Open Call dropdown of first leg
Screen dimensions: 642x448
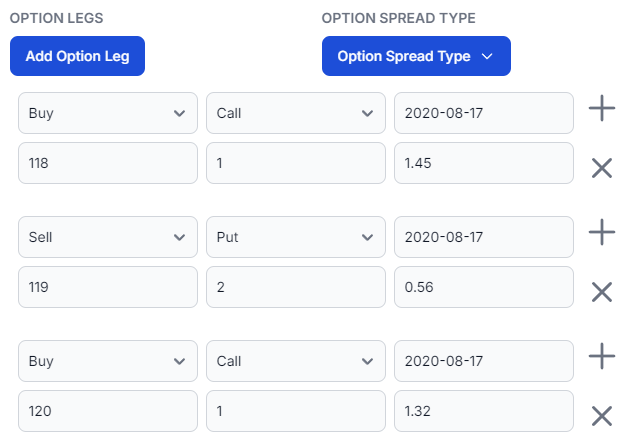point(296,113)
